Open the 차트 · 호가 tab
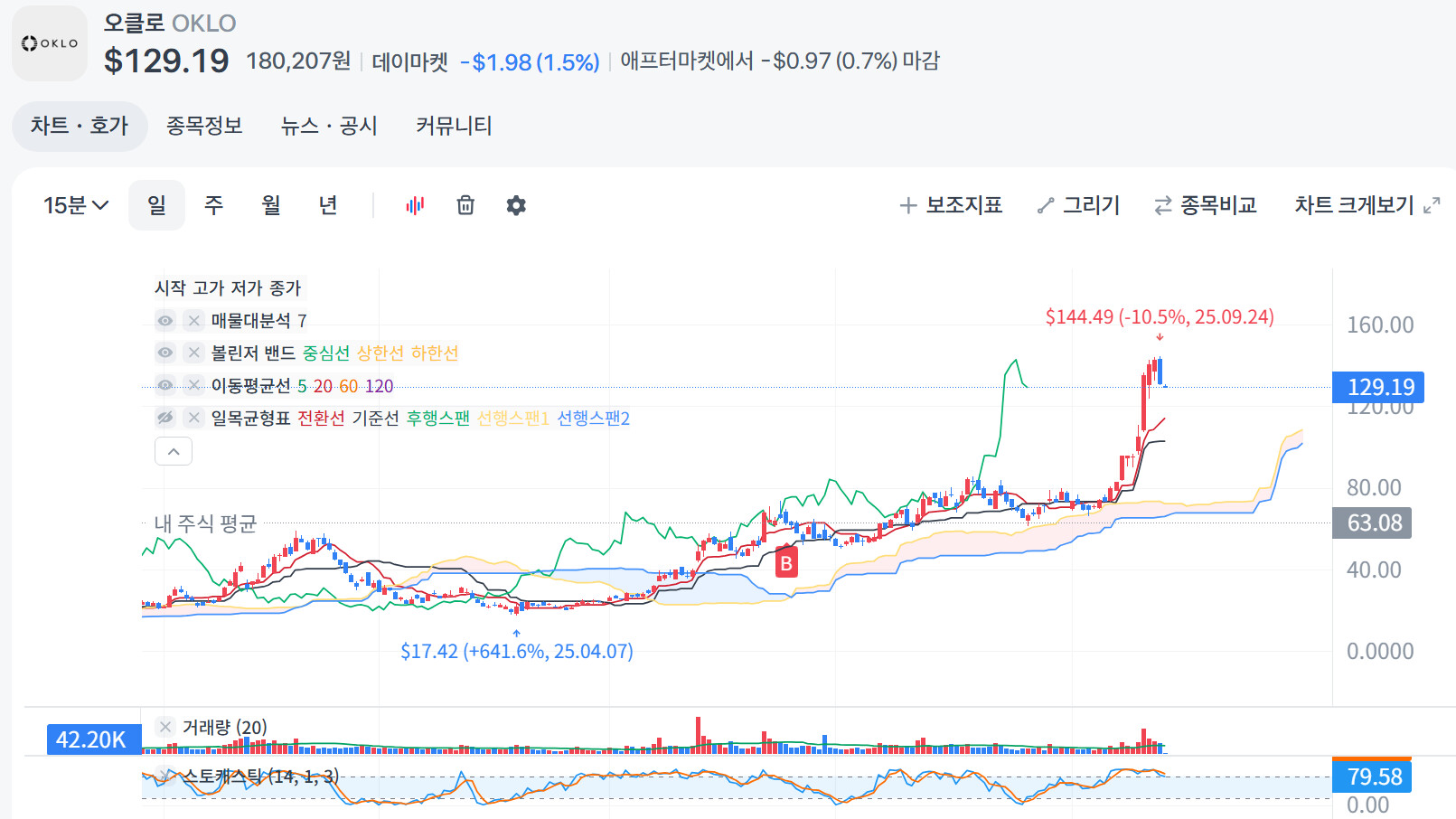The height and width of the screenshot is (819, 1456). pos(80,126)
